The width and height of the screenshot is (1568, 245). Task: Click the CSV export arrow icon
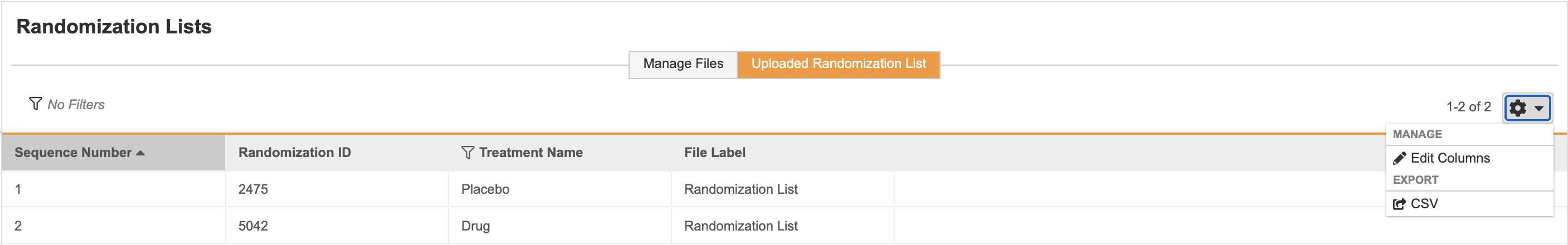(x=1399, y=204)
